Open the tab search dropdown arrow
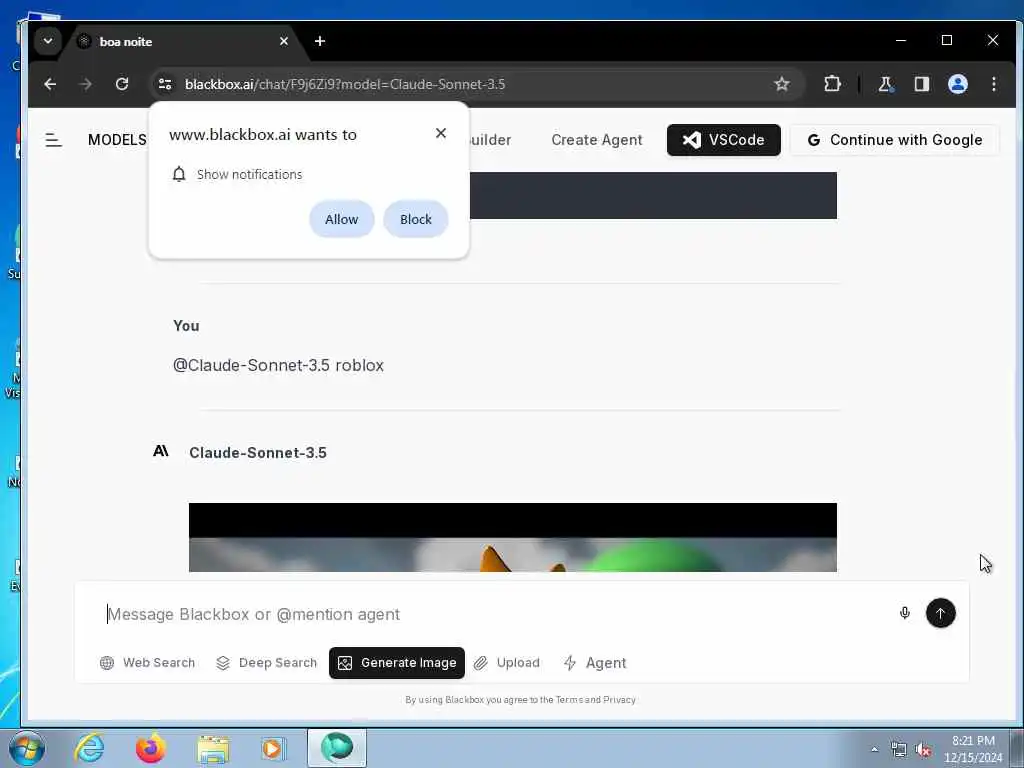This screenshot has height=768, width=1024. click(x=48, y=41)
